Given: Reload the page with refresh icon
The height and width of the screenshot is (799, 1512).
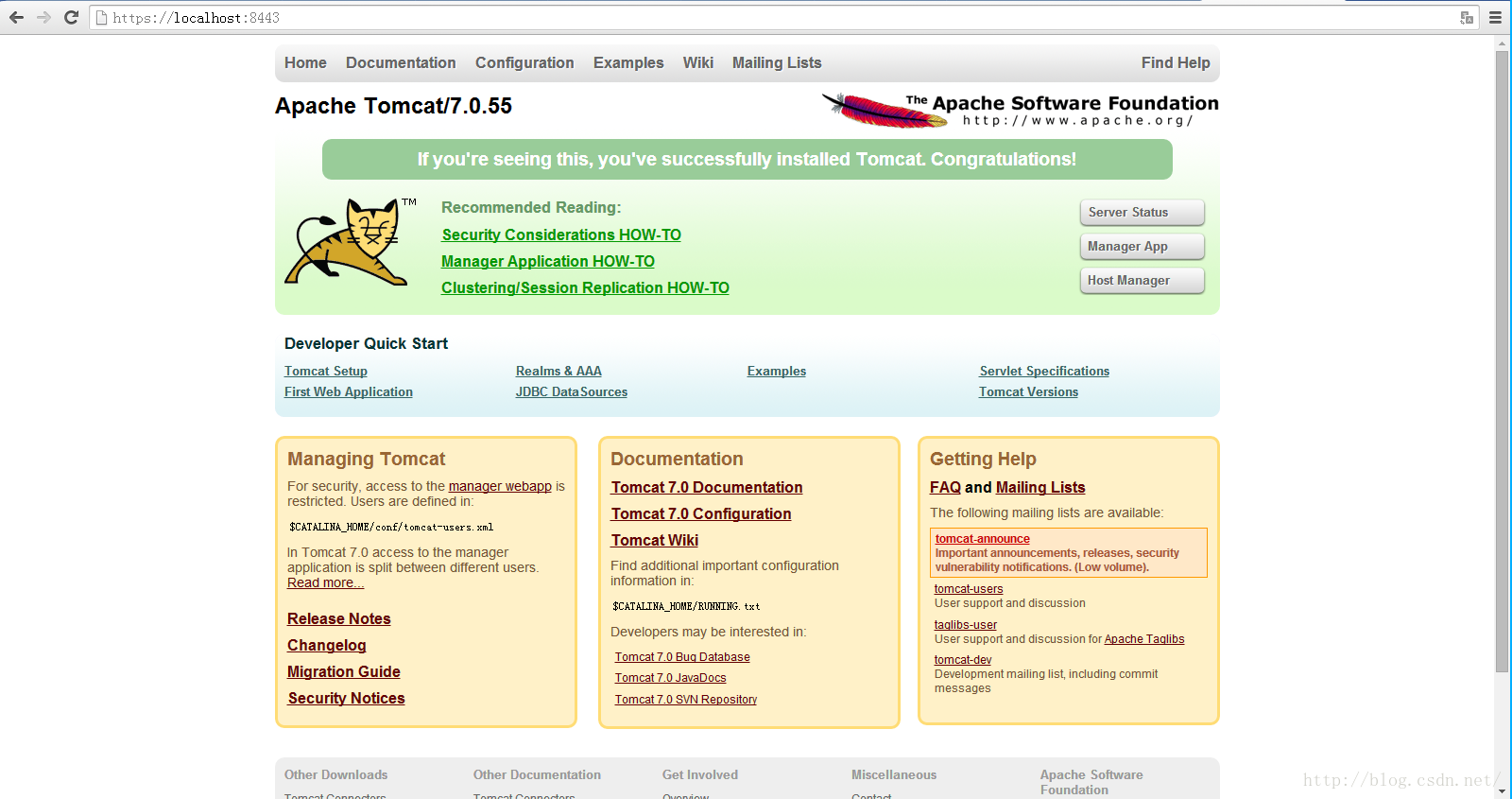Looking at the screenshot, I should pyautogui.click(x=71, y=17).
